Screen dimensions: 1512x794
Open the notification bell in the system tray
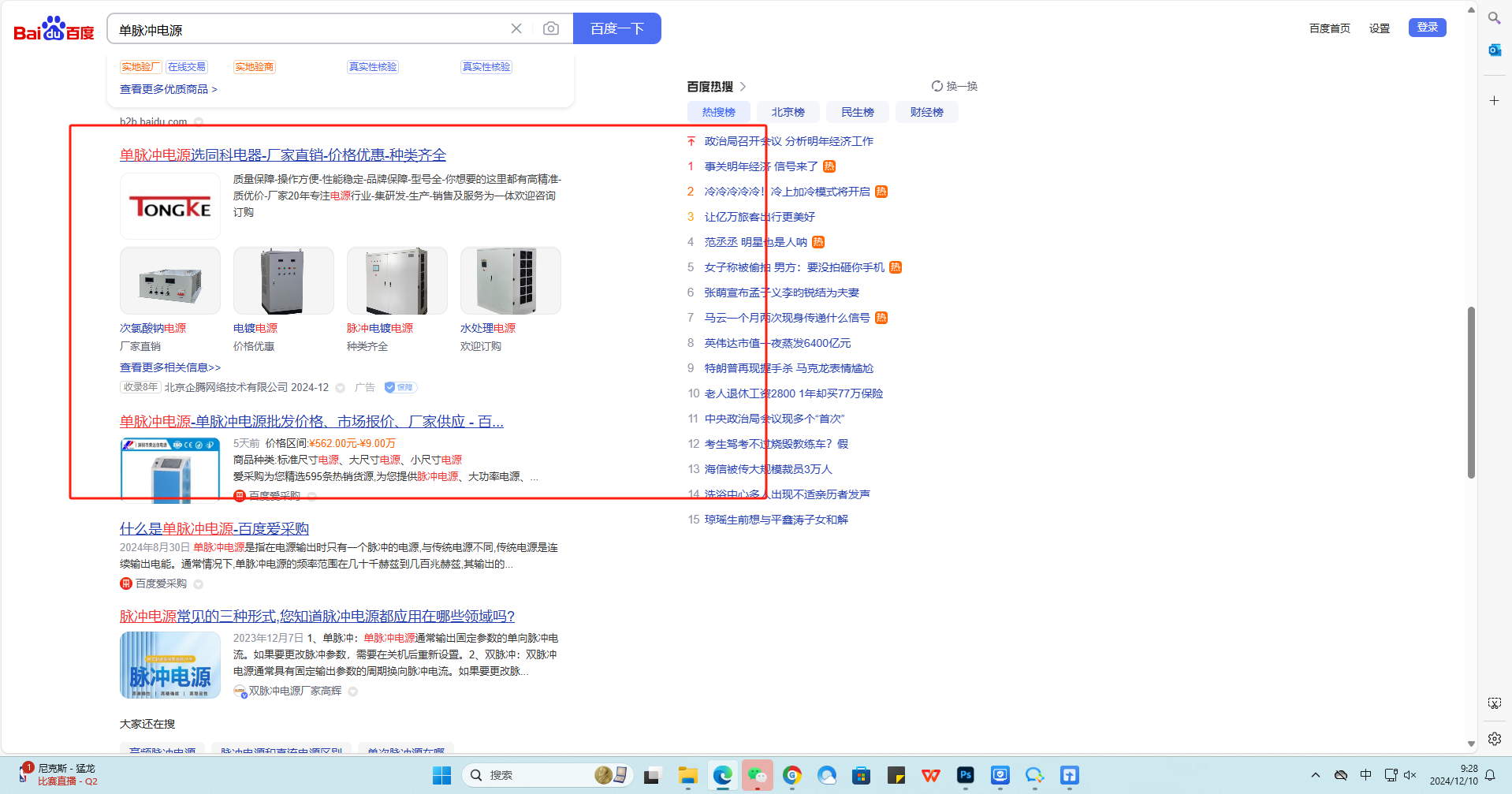point(1490,775)
